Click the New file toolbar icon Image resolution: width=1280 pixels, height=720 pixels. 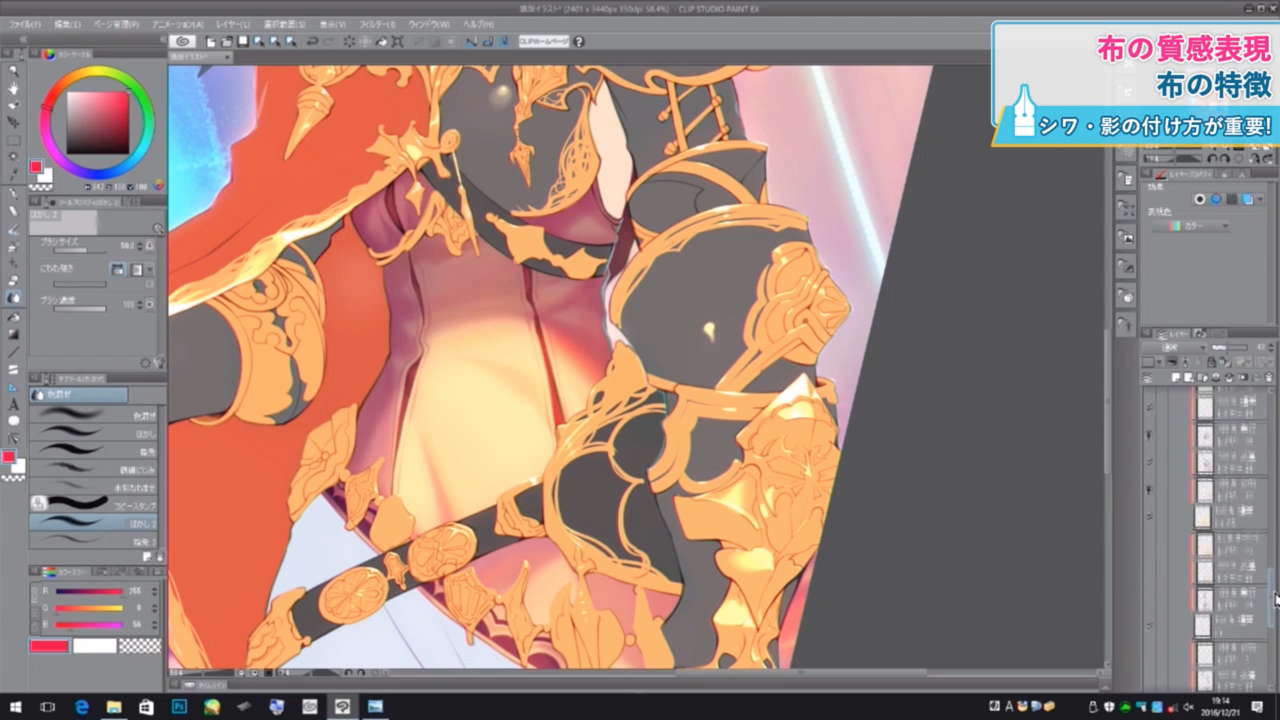point(211,41)
